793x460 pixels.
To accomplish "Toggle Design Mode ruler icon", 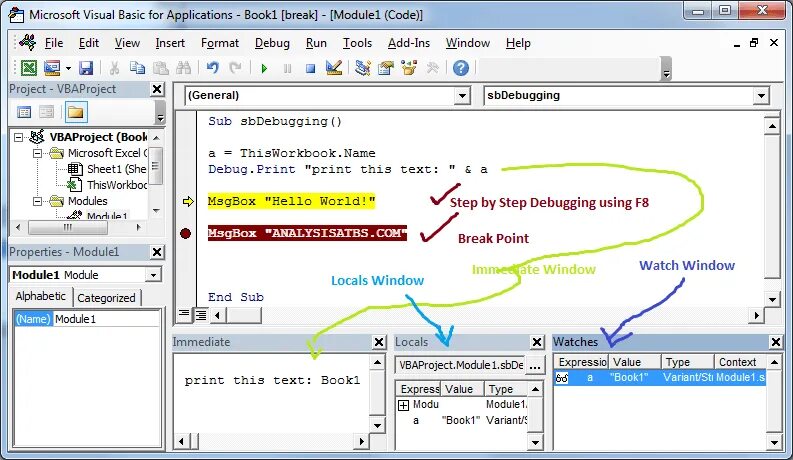I will pyautogui.click(x=334, y=68).
